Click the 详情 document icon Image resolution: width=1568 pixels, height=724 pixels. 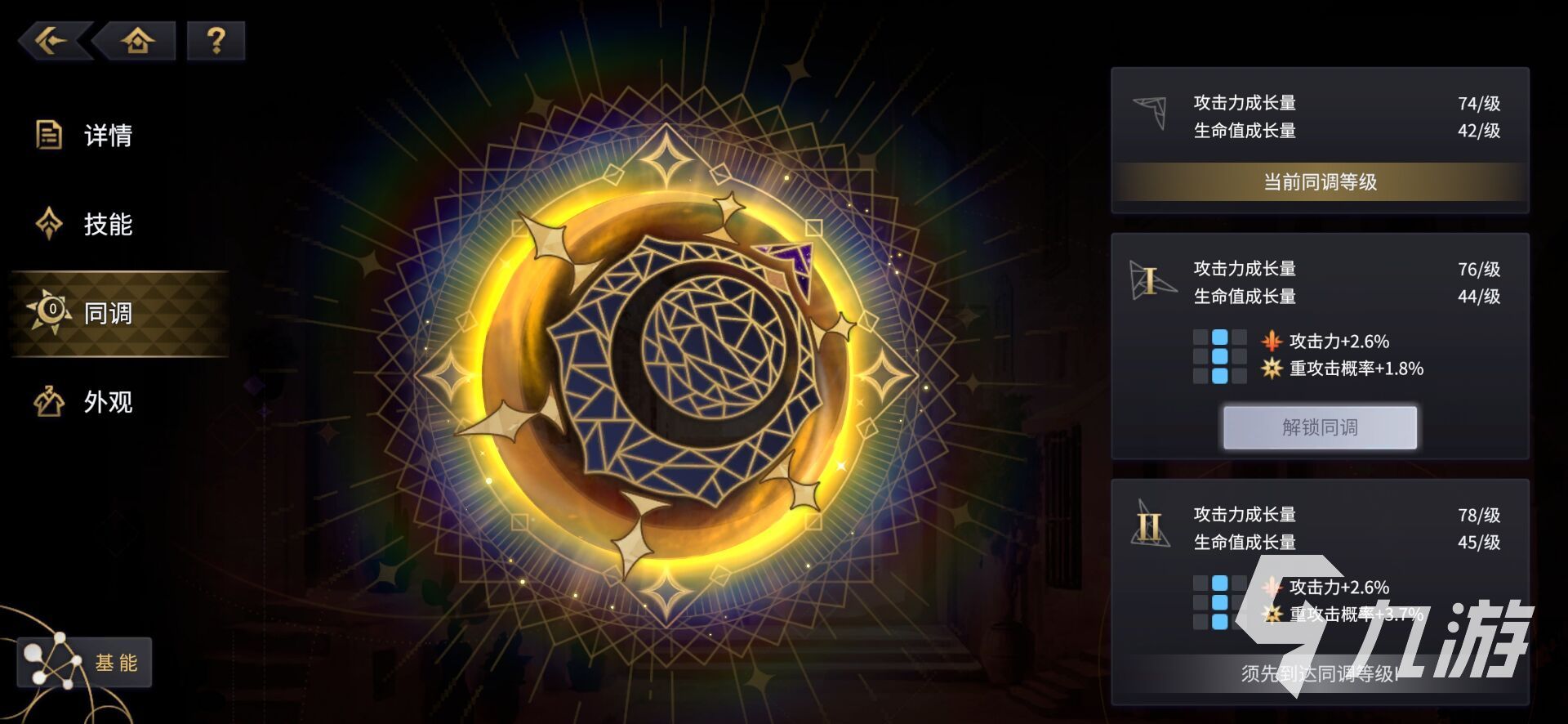(x=48, y=135)
